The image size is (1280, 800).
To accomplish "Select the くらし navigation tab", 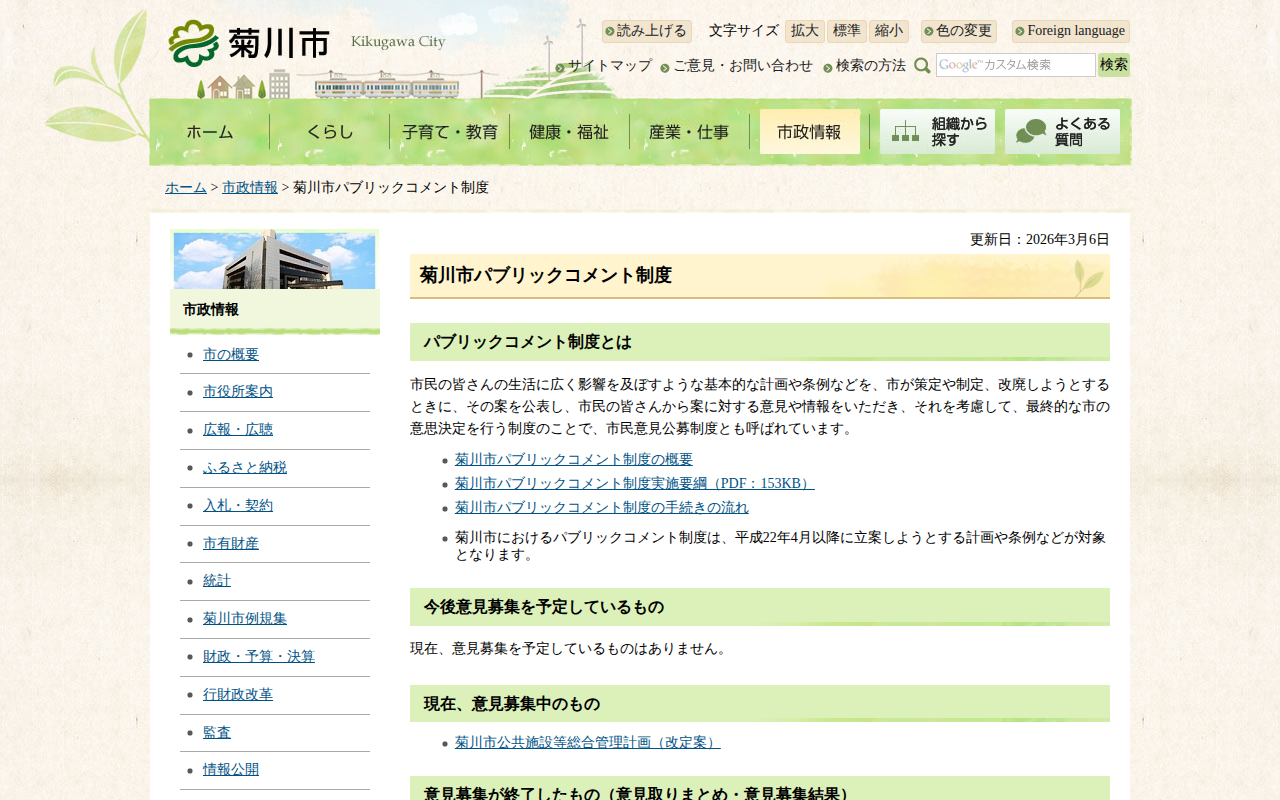I will click(329, 132).
